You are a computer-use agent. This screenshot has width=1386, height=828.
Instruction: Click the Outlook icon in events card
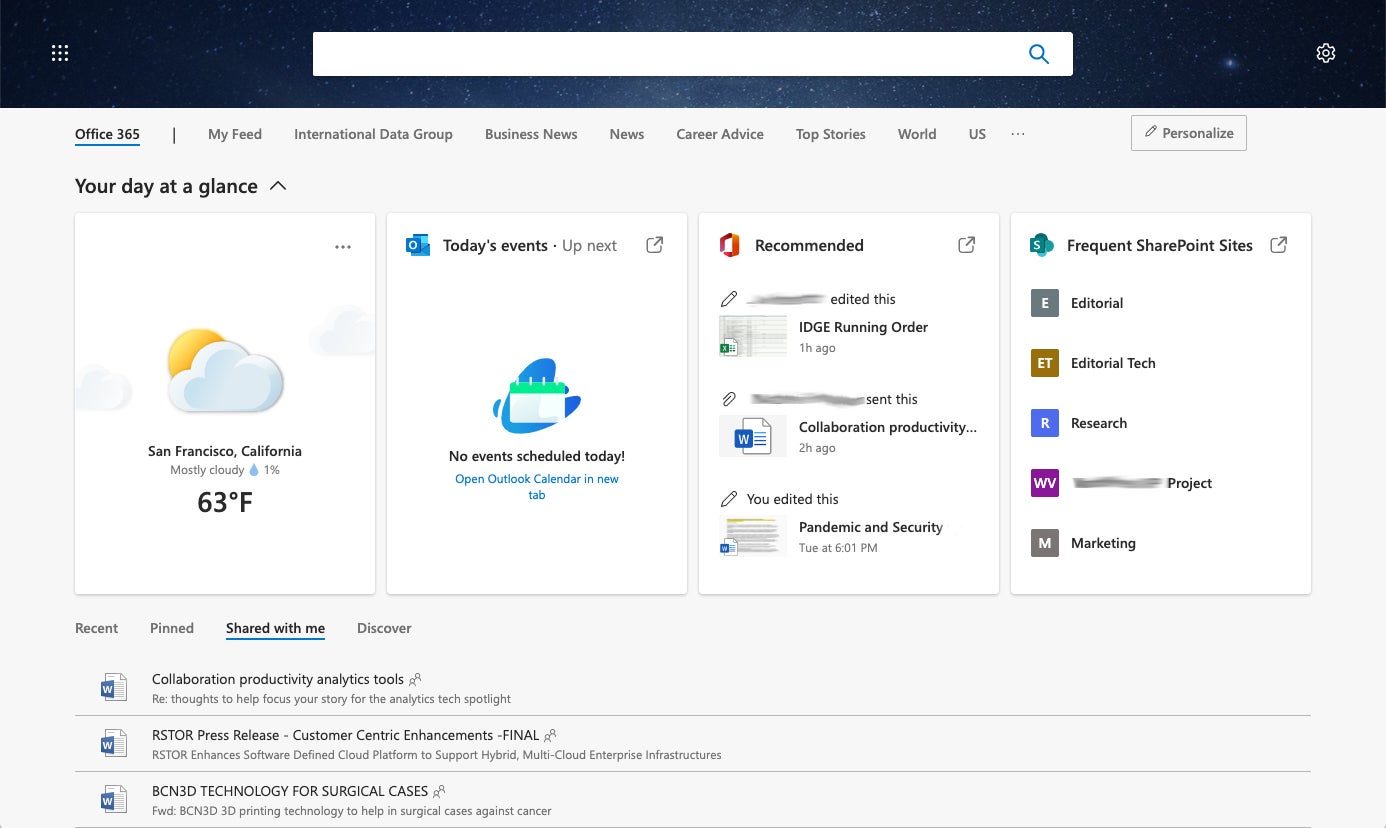point(418,245)
